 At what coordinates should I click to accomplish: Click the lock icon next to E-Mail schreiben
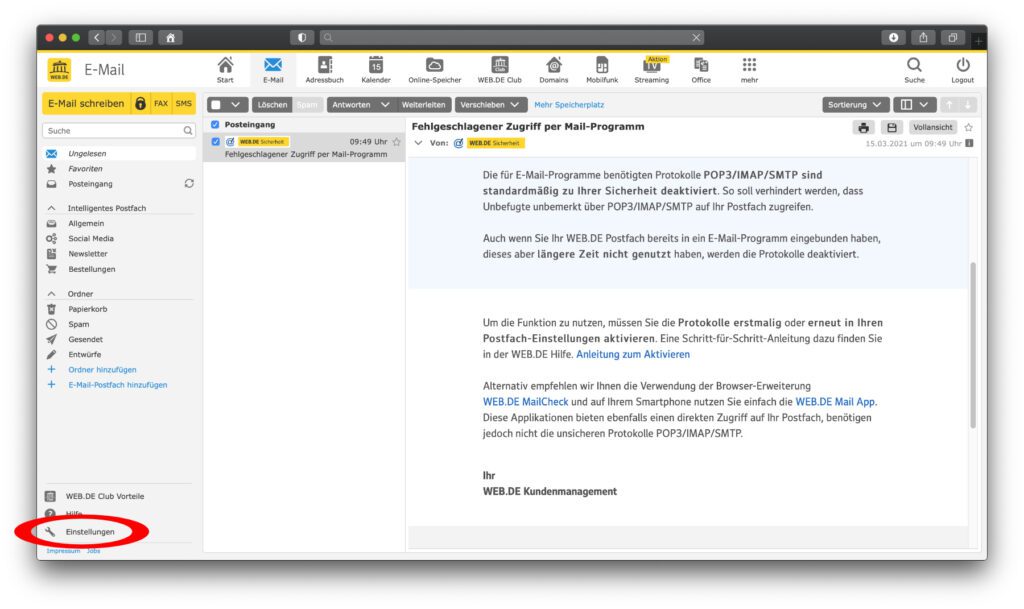(x=140, y=104)
